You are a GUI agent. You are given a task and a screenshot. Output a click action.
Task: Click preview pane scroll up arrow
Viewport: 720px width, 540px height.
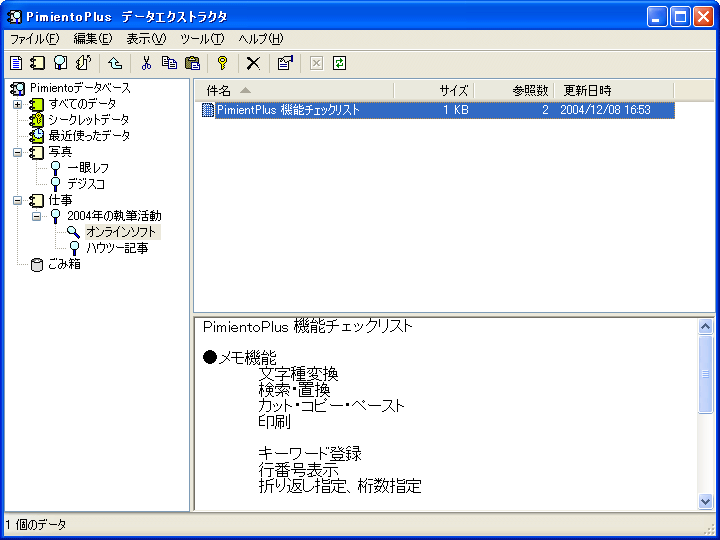tap(705, 326)
